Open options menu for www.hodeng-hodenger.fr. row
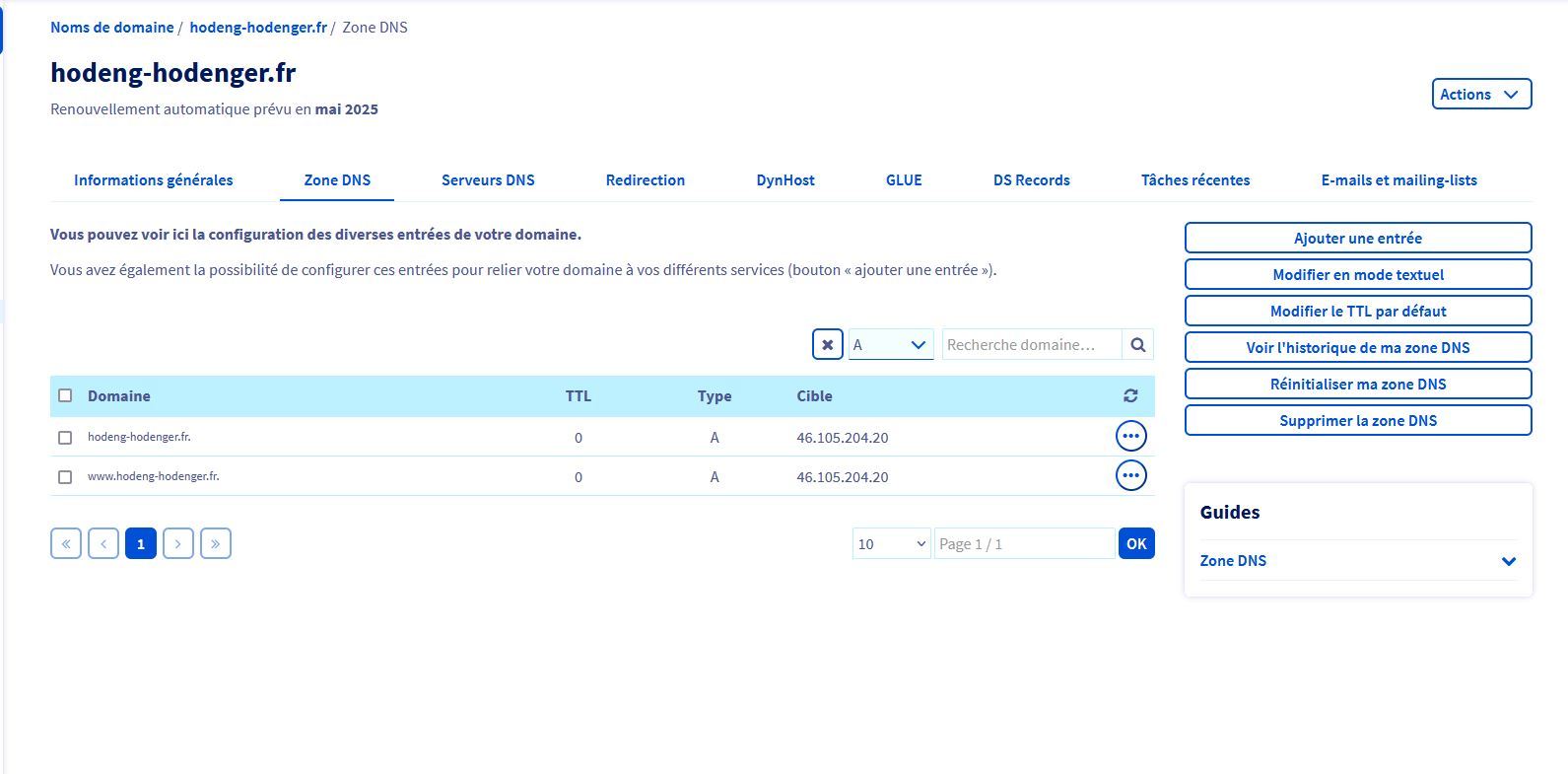The height and width of the screenshot is (774, 1568). coord(1130,475)
